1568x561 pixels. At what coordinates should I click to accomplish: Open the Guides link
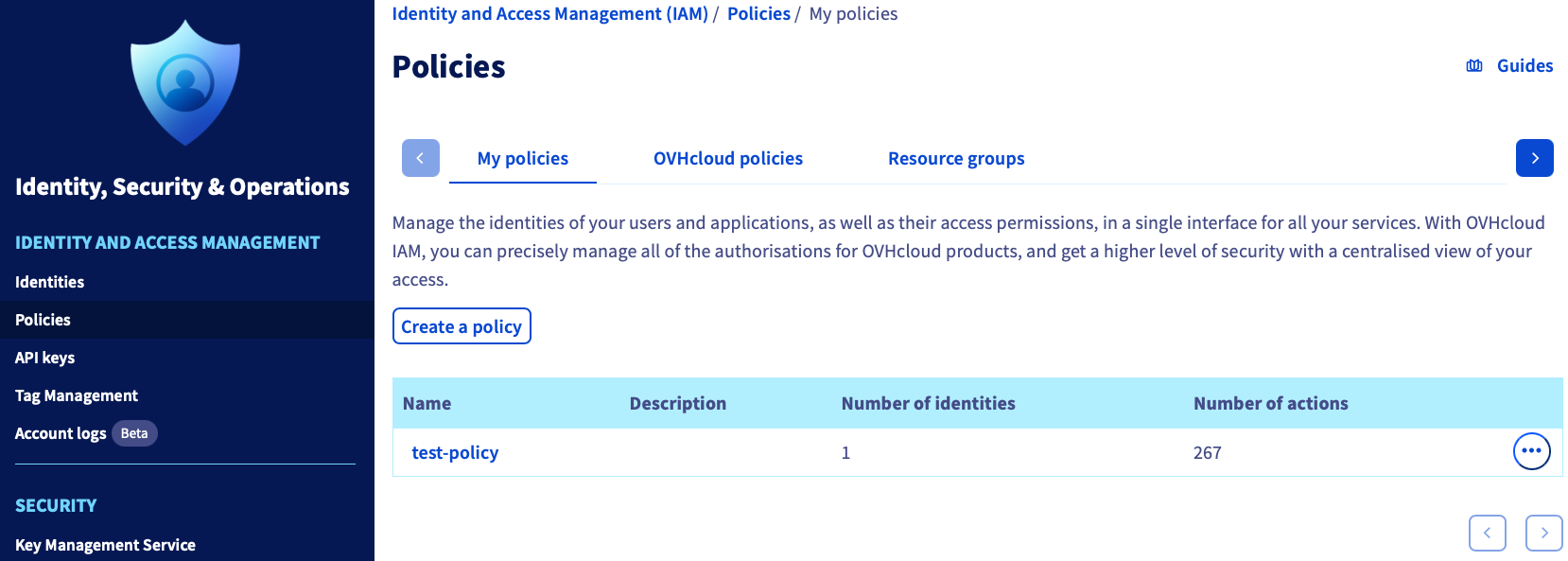[1524, 66]
